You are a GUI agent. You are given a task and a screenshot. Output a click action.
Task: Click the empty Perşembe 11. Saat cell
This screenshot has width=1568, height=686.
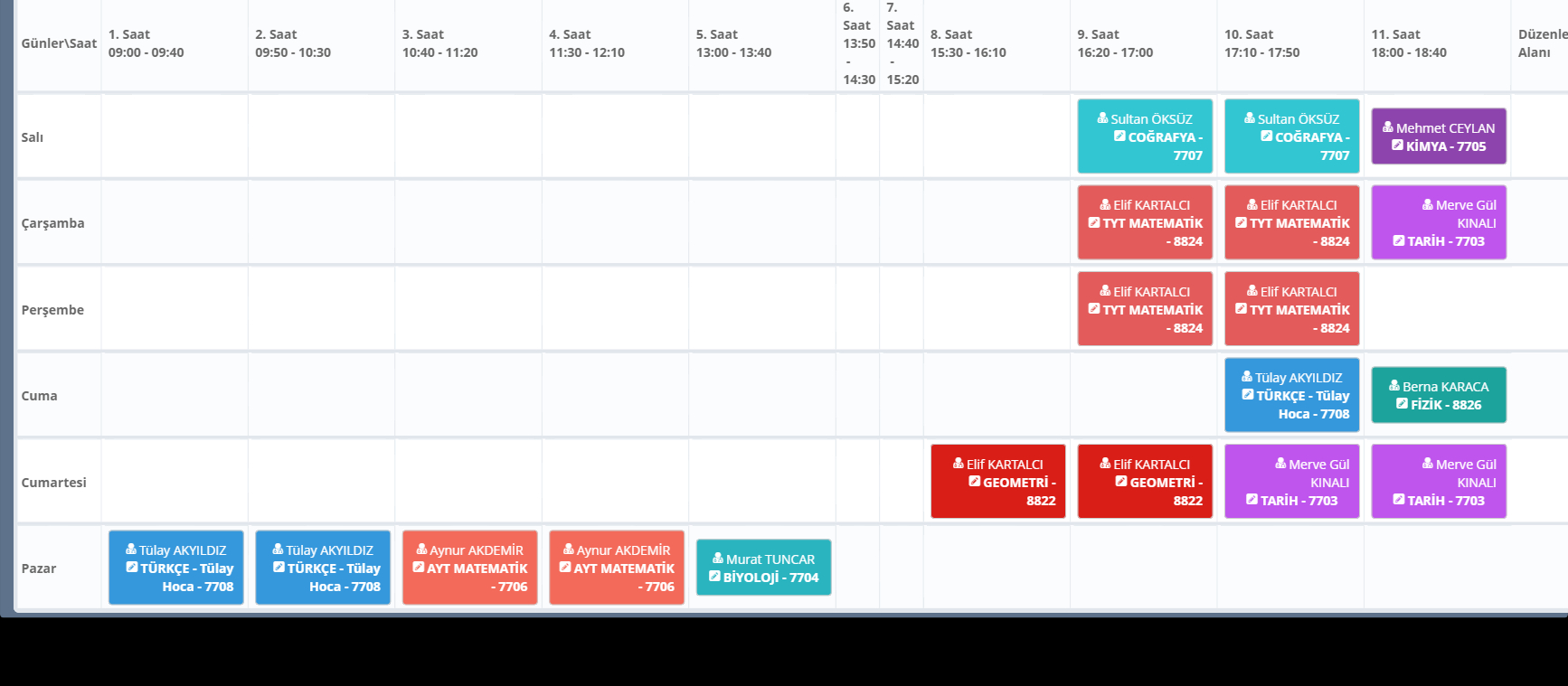click(1437, 309)
